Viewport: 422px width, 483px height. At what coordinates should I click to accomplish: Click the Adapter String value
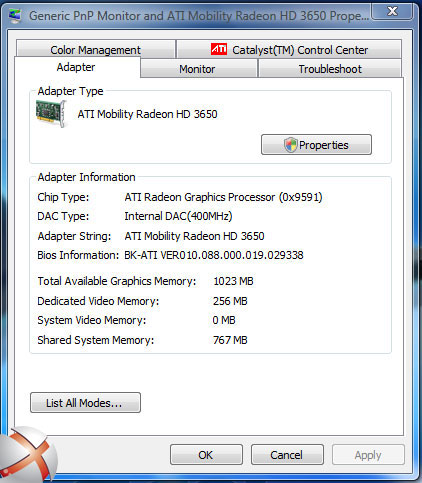(194, 236)
